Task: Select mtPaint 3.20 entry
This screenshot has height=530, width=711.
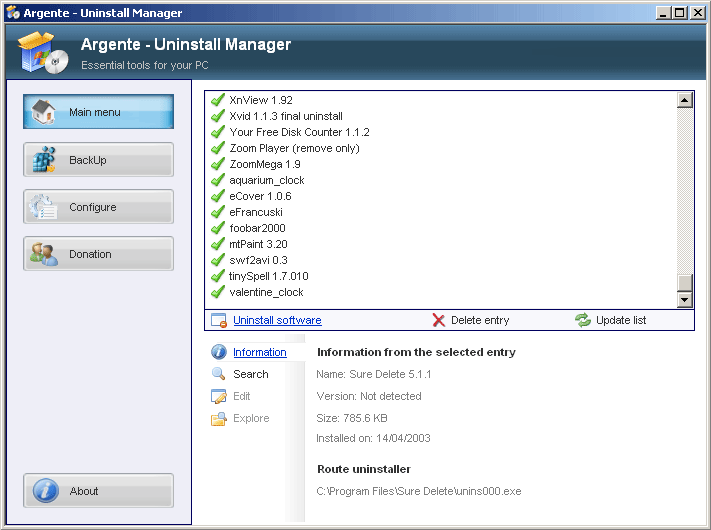Action: coord(258,244)
